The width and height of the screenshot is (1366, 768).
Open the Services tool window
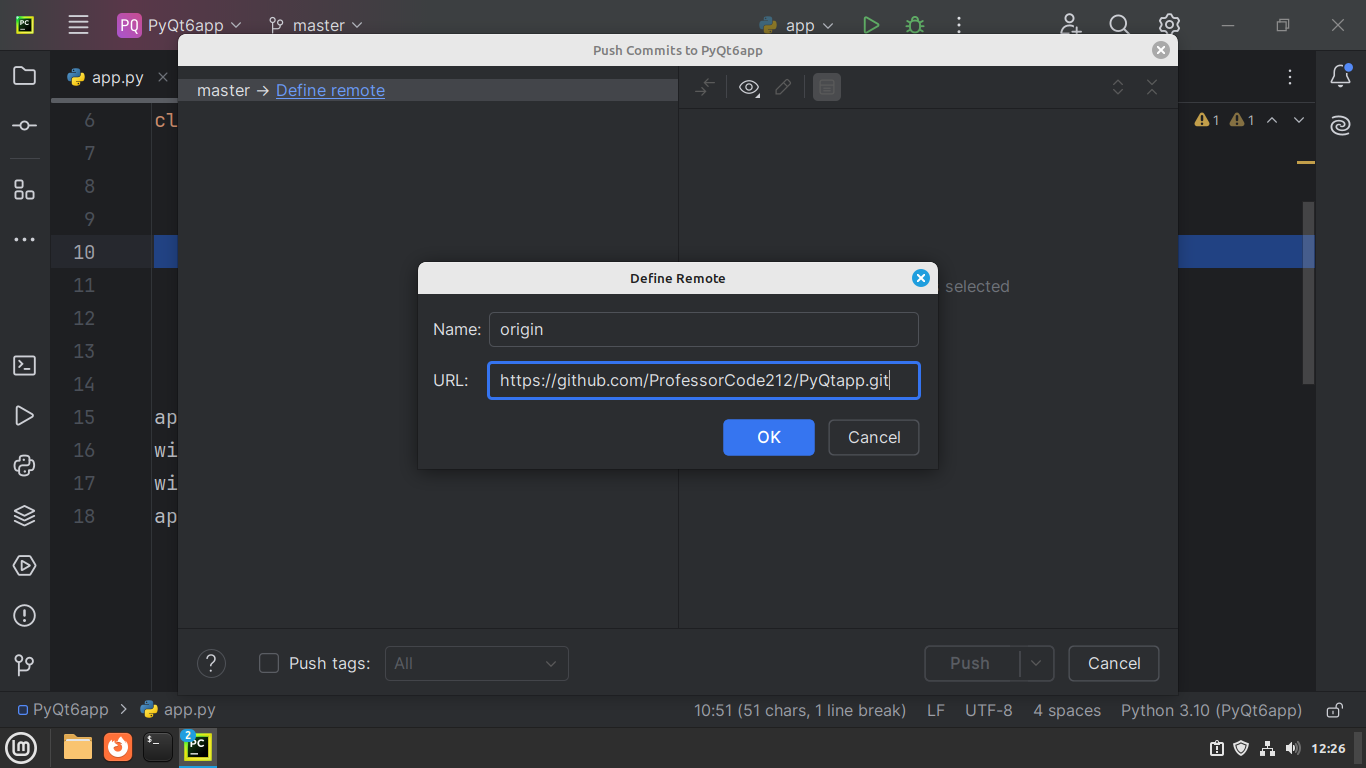click(x=25, y=566)
